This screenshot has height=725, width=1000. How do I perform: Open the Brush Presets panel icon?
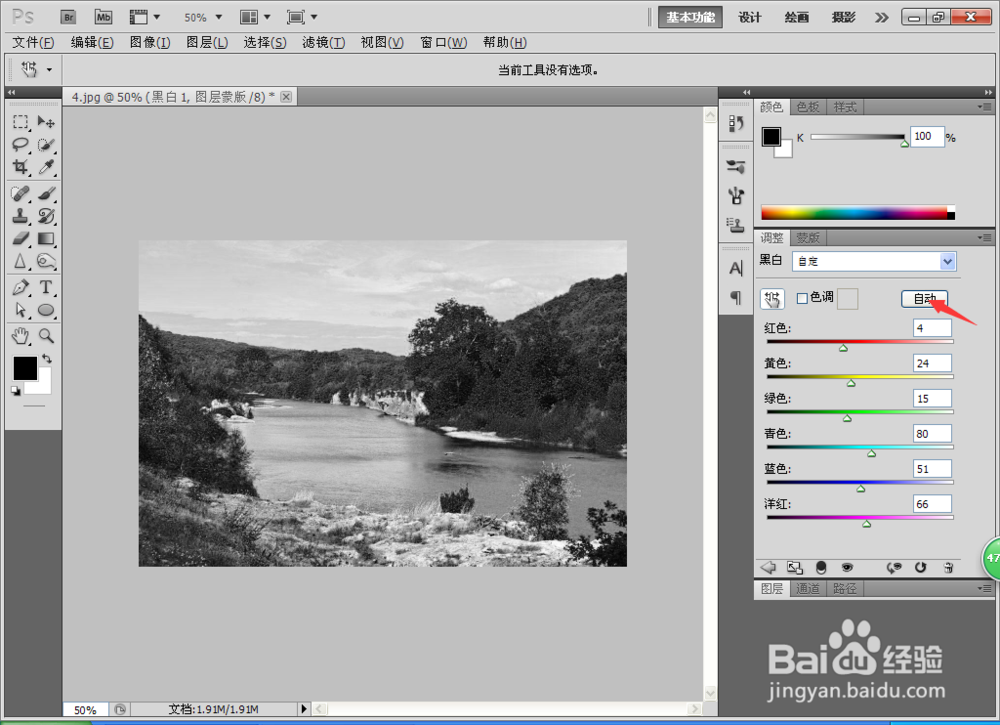[736, 195]
